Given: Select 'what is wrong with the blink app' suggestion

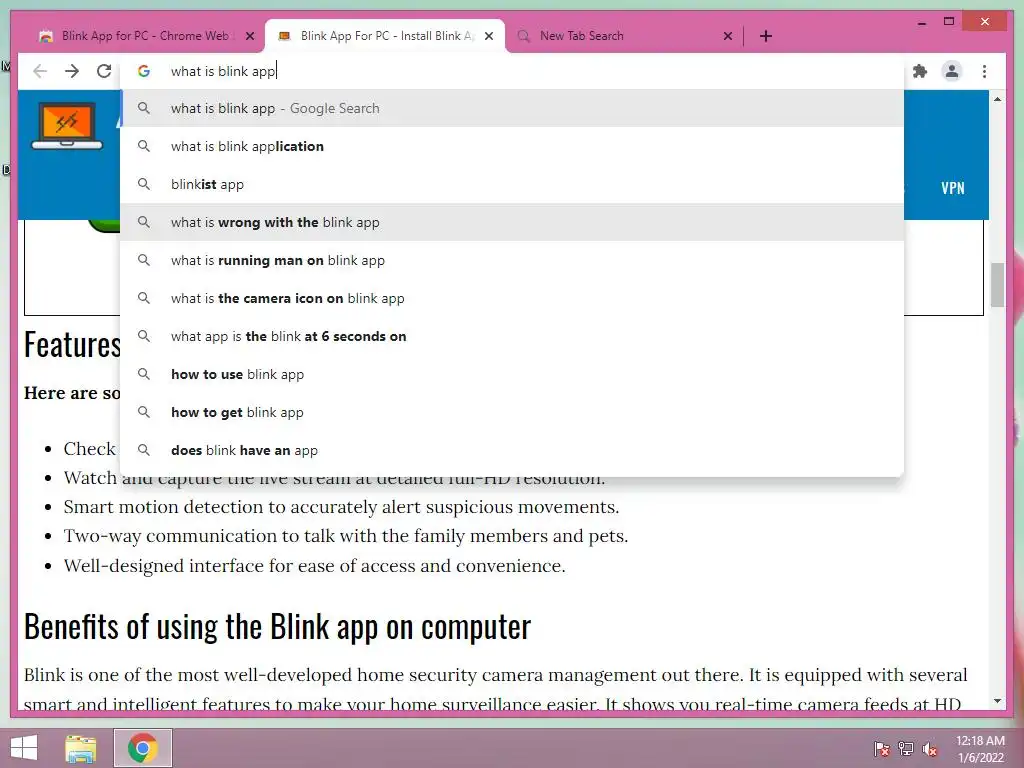Looking at the screenshot, I should [512, 222].
